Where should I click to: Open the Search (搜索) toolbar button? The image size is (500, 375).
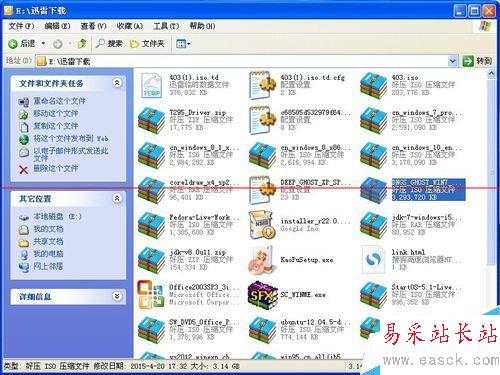point(109,43)
